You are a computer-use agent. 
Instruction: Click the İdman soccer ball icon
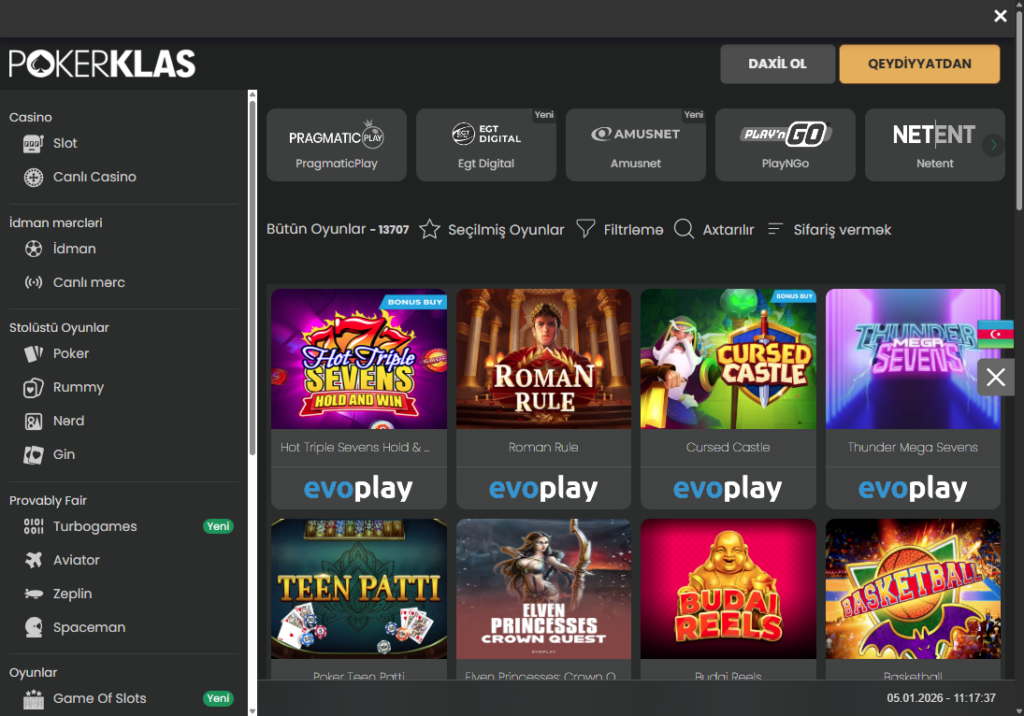click(x=34, y=249)
